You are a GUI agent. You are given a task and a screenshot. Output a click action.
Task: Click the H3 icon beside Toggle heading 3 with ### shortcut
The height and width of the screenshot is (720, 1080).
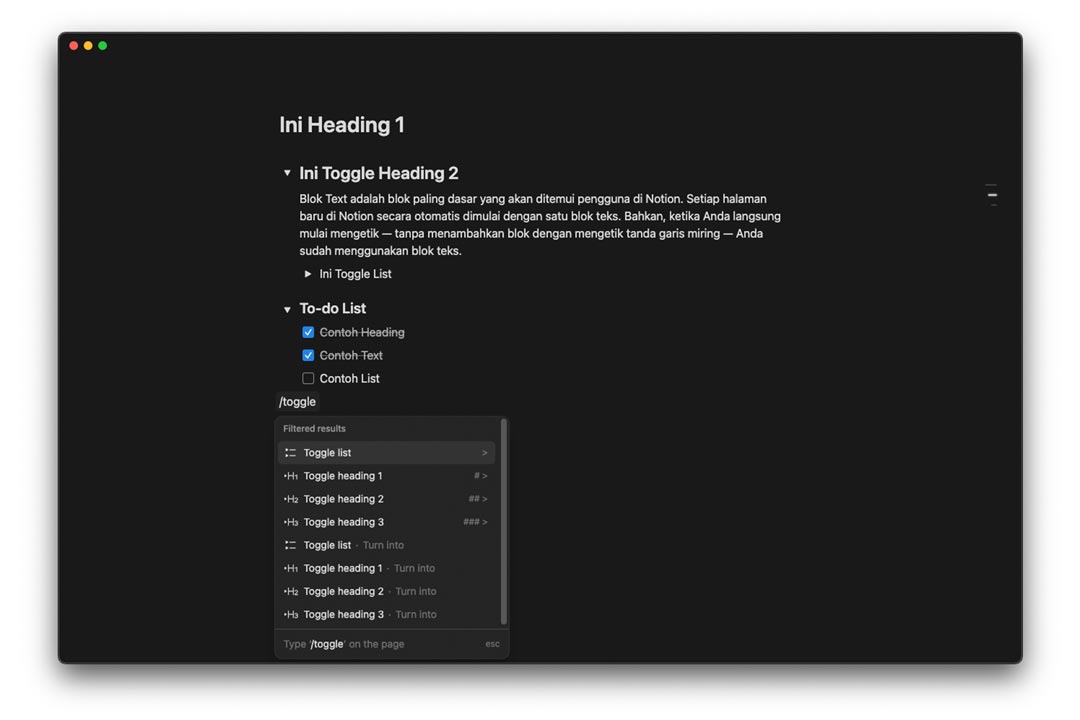click(290, 522)
